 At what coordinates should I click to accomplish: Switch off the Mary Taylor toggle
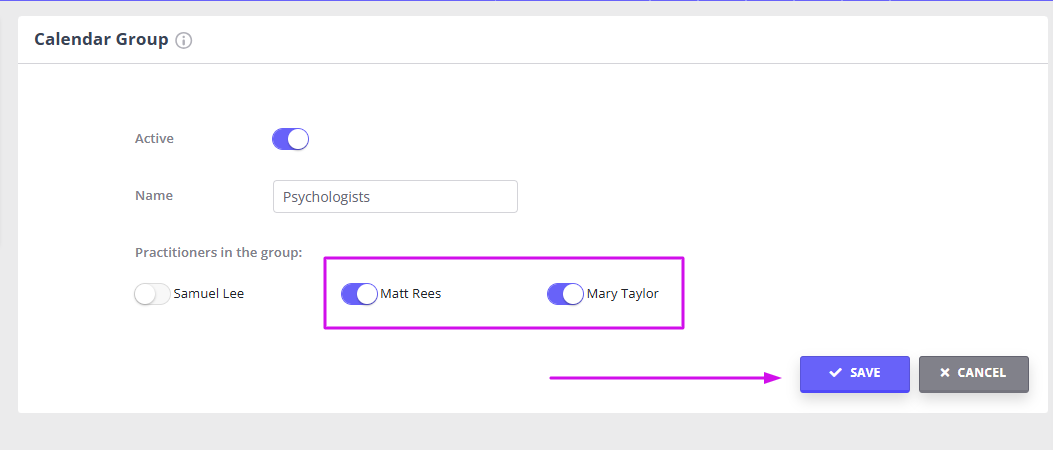pyautogui.click(x=565, y=294)
